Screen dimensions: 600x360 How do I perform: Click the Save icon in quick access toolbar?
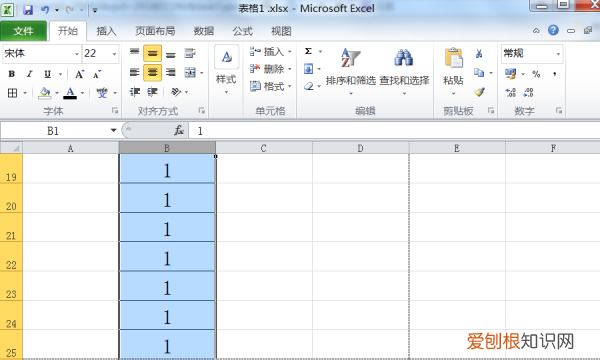(28, 10)
